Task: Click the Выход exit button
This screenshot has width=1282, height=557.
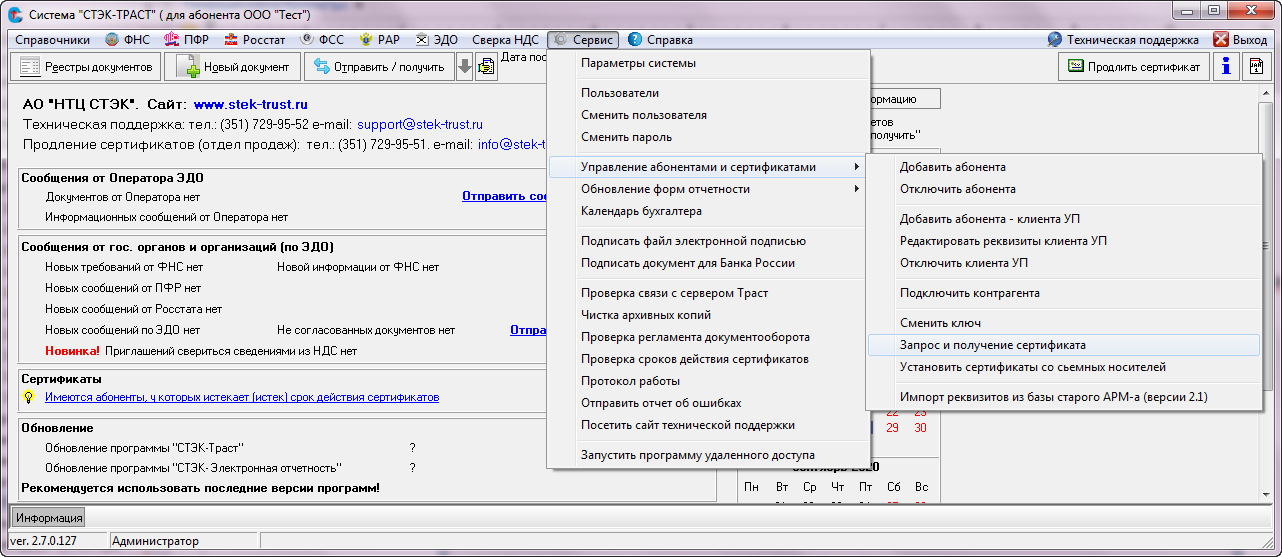Action: point(1240,40)
